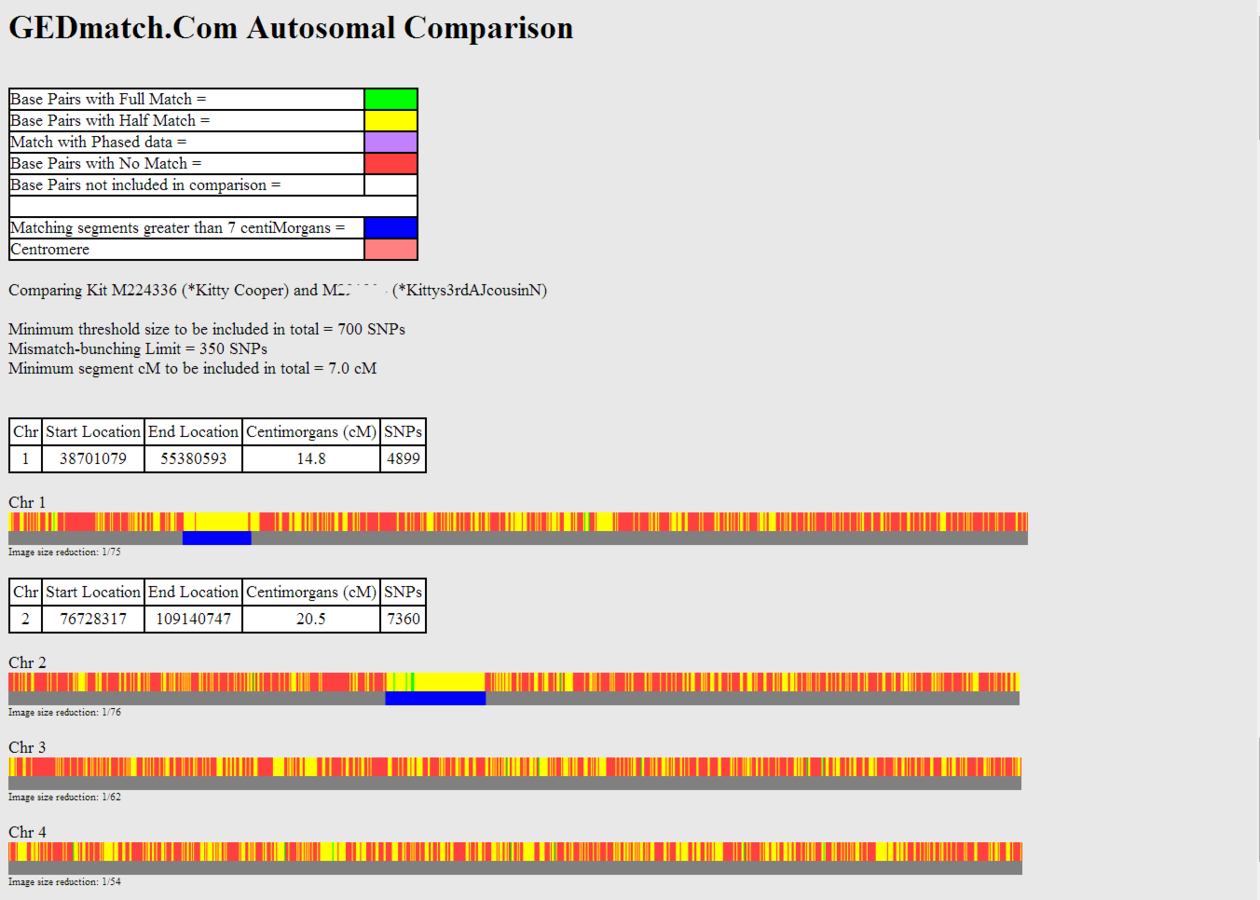Select the red No Match color swatch

(391, 163)
